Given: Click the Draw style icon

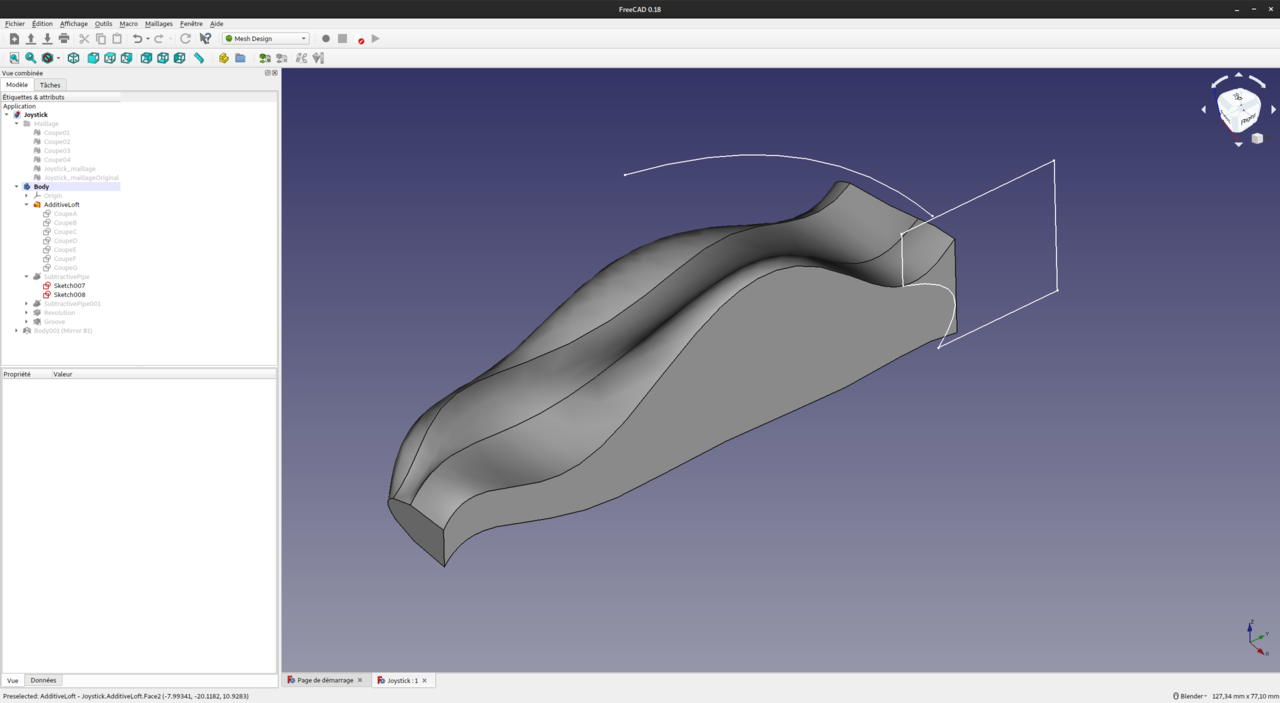Looking at the screenshot, I should click(46, 58).
